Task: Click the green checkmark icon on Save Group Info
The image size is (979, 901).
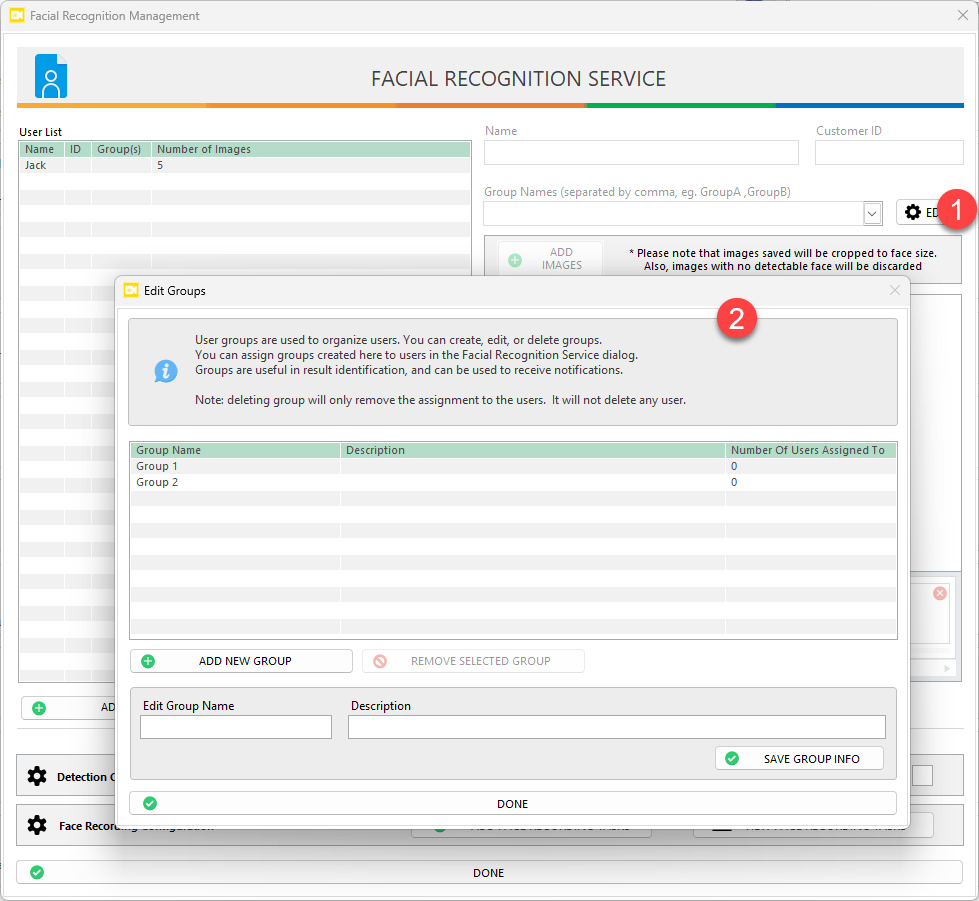Action: coord(732,759)
